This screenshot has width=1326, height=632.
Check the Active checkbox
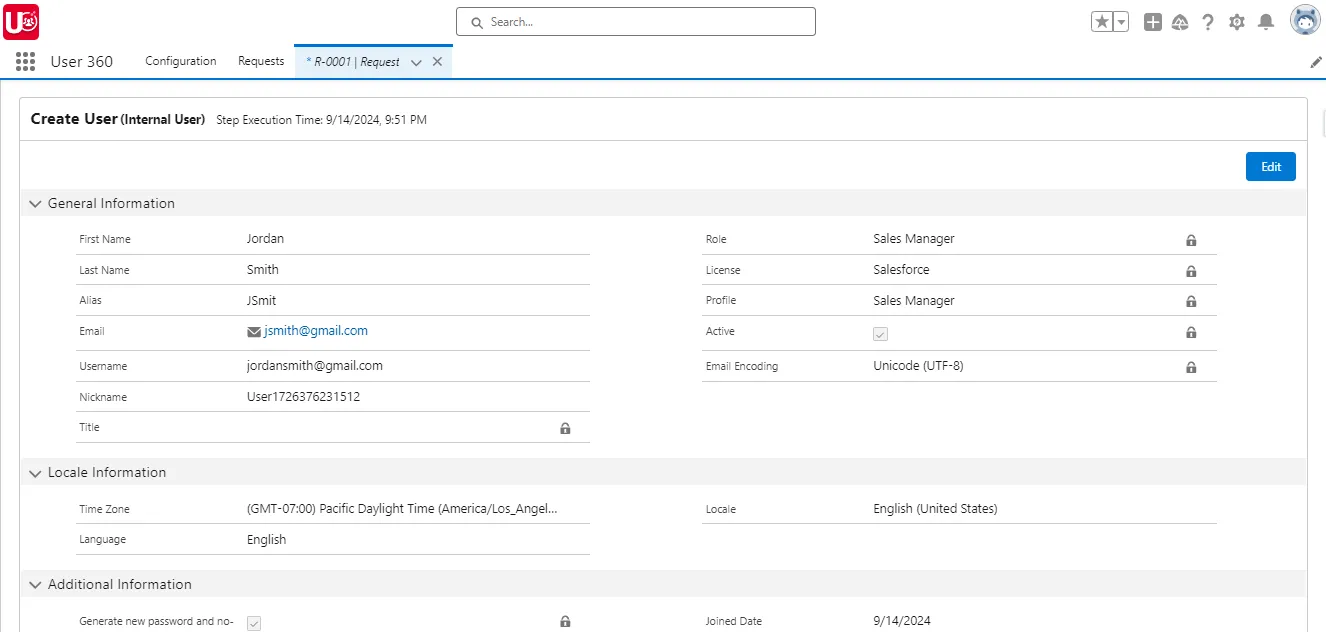tap(880, 334)
